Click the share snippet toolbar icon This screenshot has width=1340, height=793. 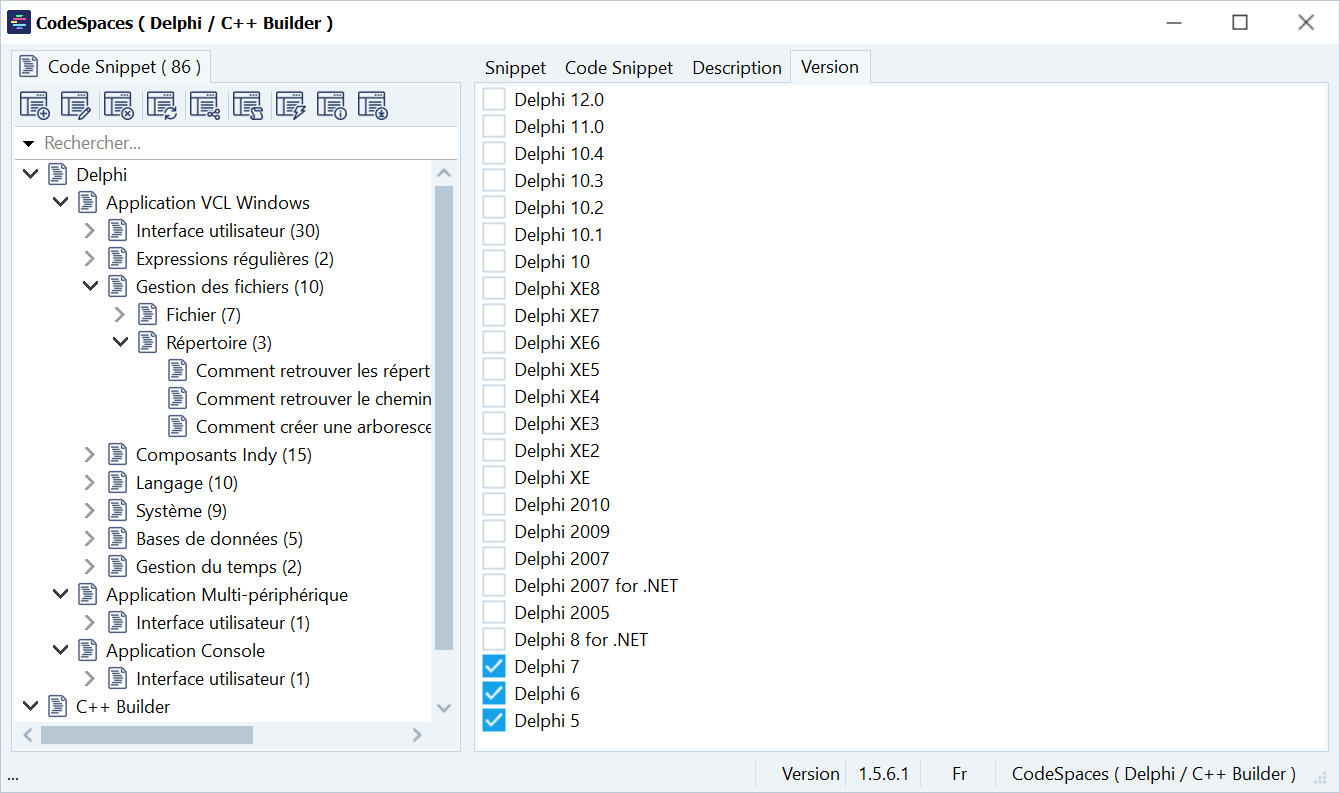(204, 105)
